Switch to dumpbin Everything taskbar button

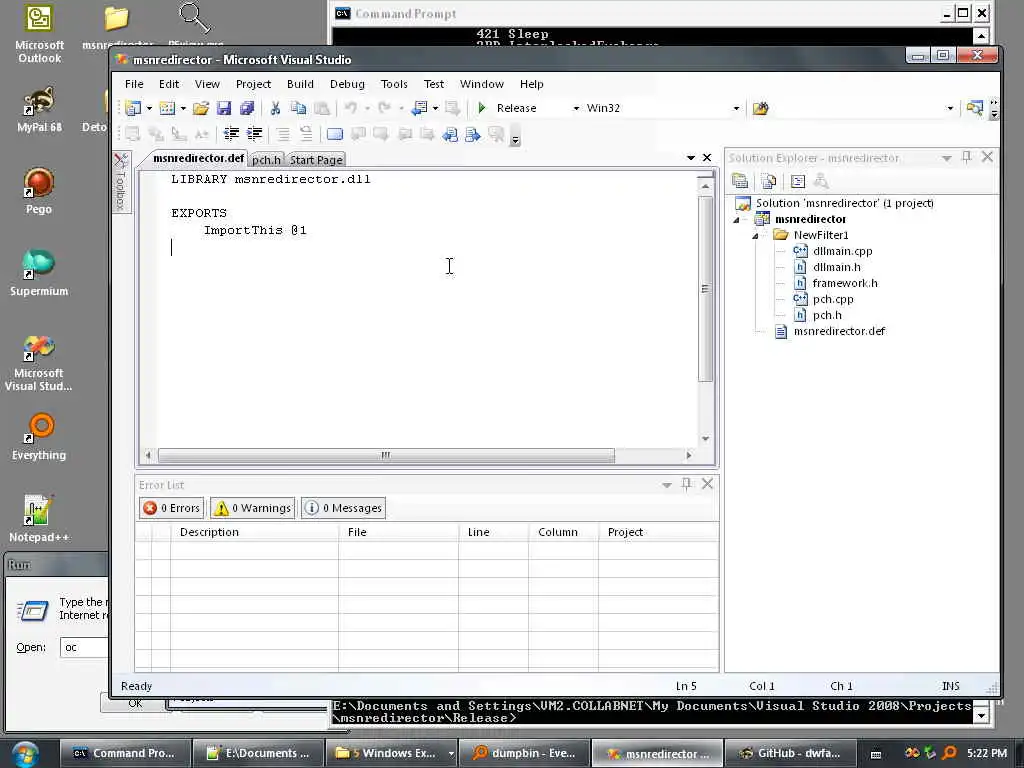click(x=524, y=753)
